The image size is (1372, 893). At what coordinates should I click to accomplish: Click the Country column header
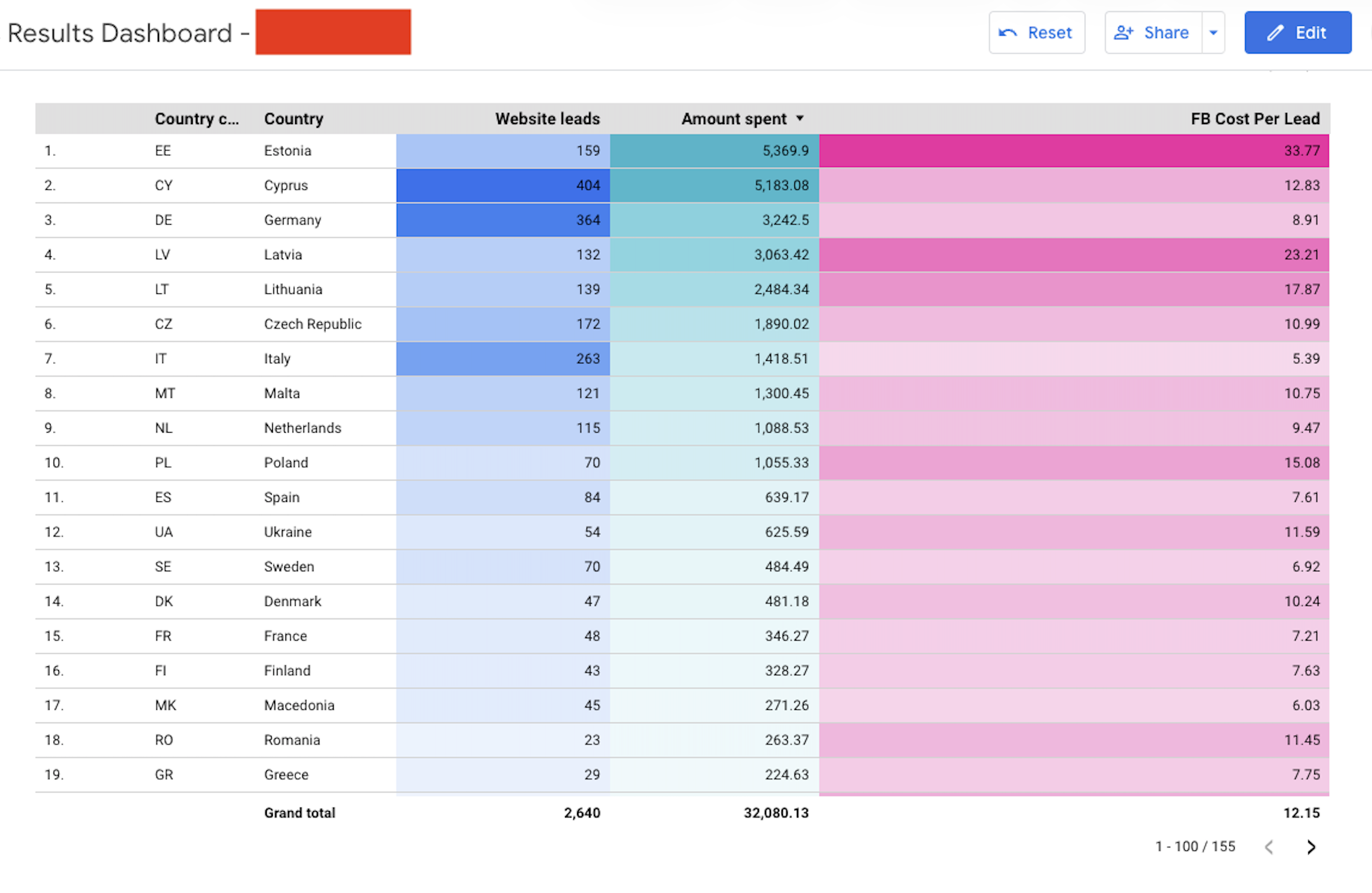click(x=293, y=119)
